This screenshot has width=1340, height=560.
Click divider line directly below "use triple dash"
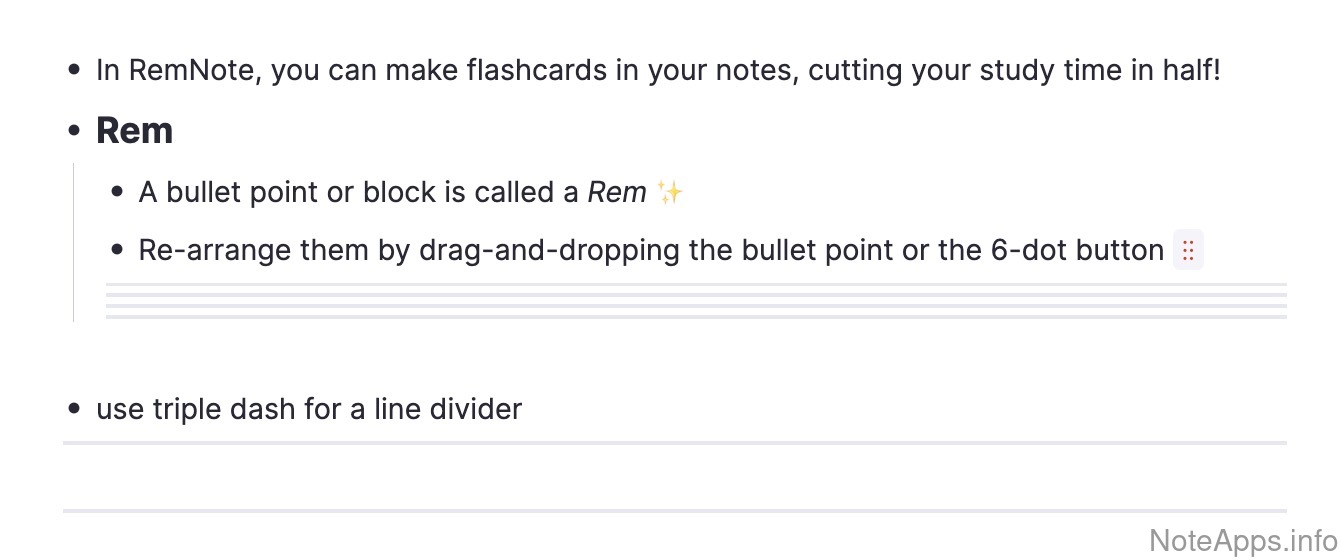pyautogui.click(x=674, y=442)
